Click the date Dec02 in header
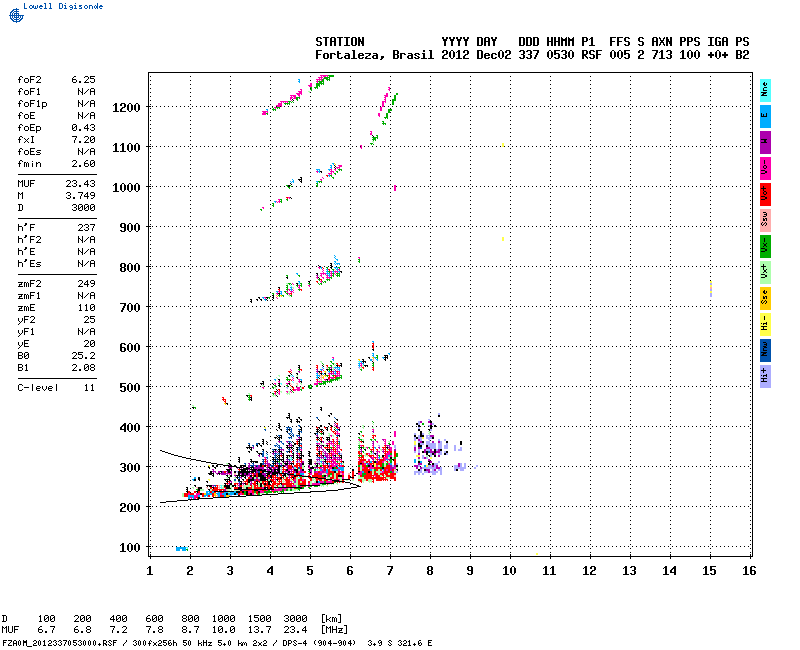 [x=493, y=55]
